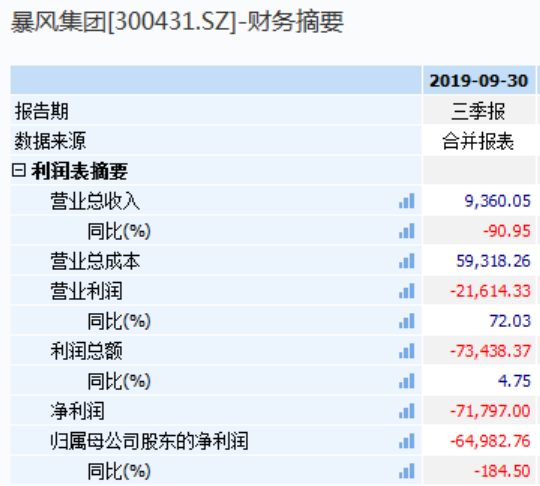Select the 2019-09-30 column header
The height and width of the screenshot is (486, 540).
(x=479, y=81)
